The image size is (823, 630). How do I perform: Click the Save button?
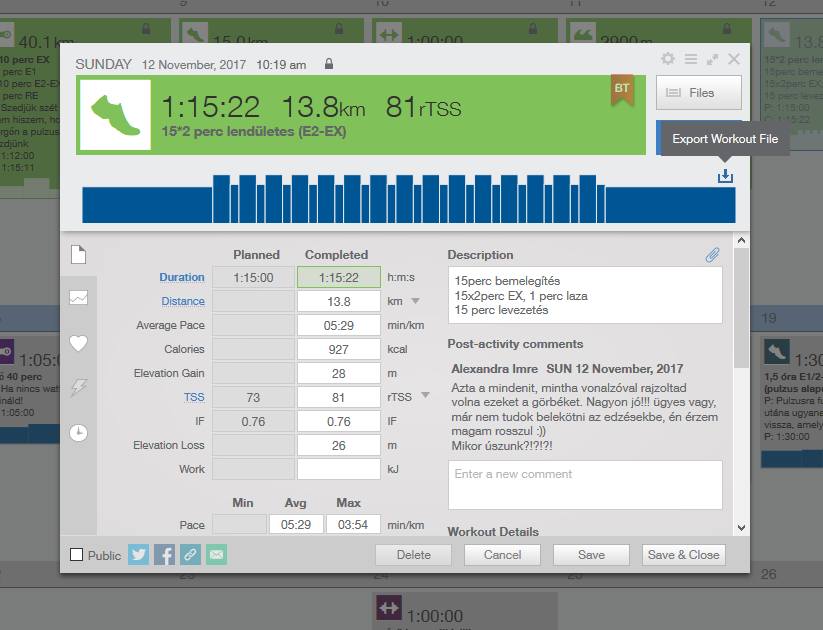coord(592,555)
